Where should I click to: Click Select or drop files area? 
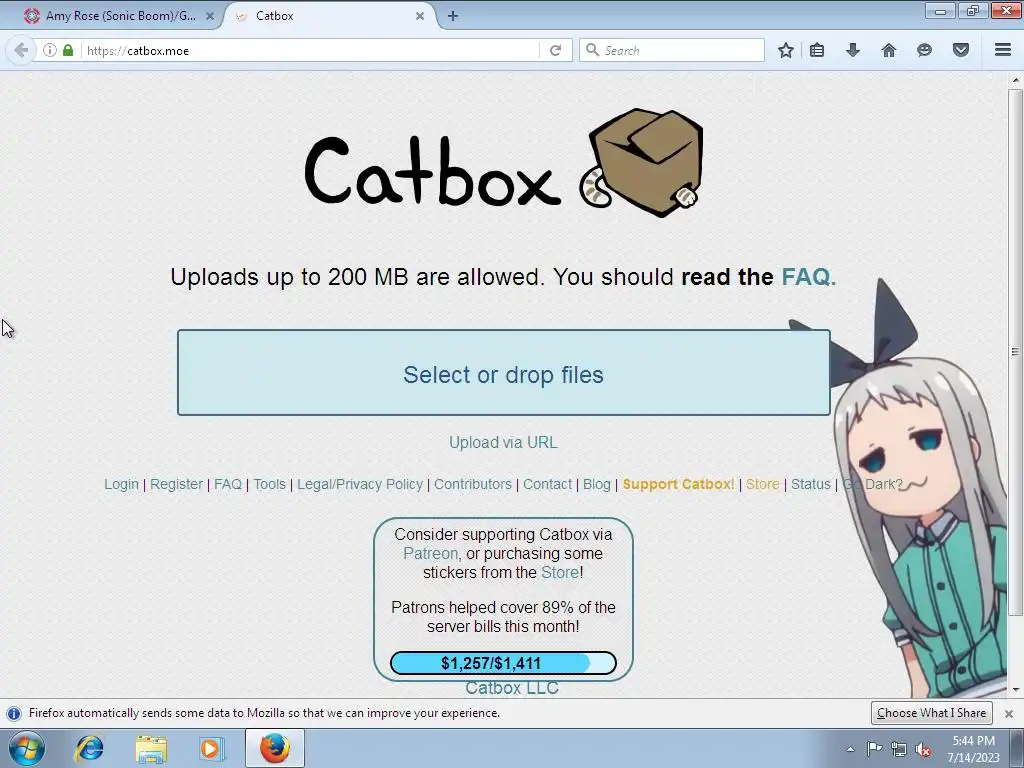(504, 372)
